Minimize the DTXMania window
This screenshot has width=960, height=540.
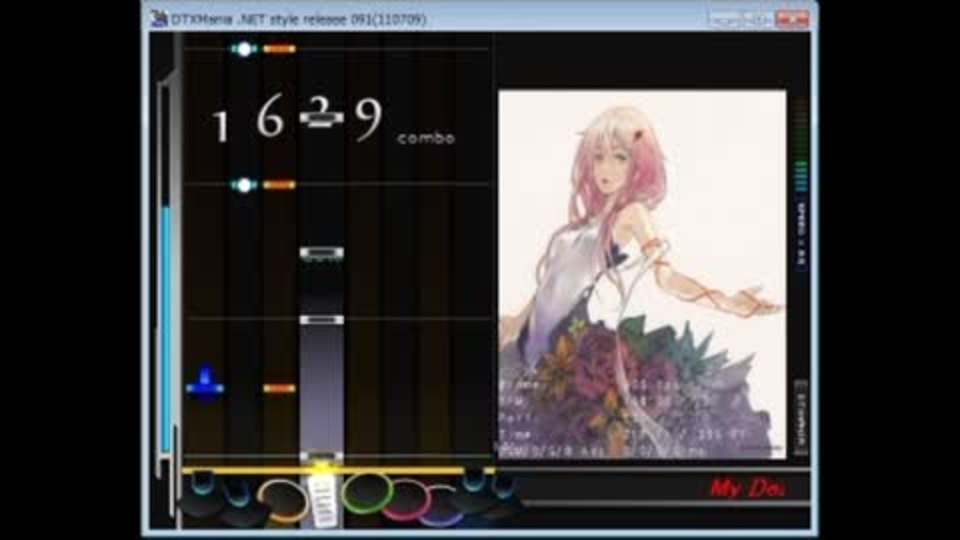pos(724,19)
